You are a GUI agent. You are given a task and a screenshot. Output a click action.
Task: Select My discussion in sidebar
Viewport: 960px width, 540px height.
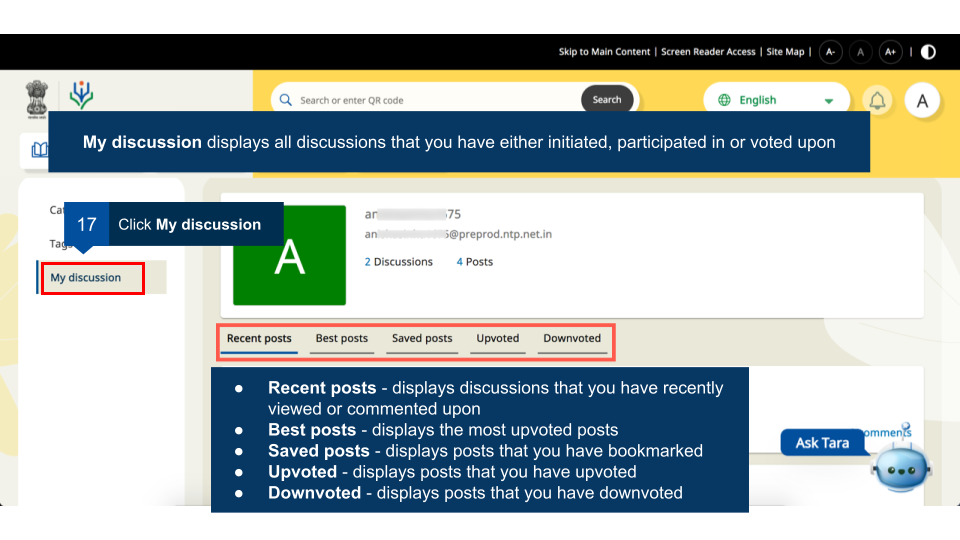(86, 278)
